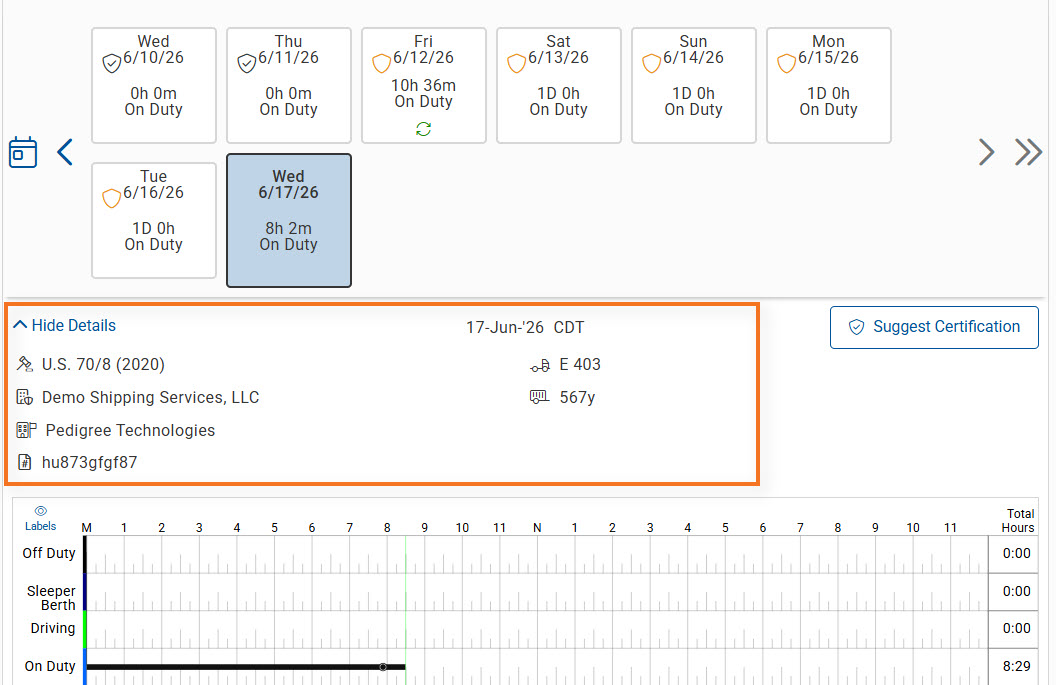
Task: Click shipping document hu873gfgf87 text
Action: [90, 463]
